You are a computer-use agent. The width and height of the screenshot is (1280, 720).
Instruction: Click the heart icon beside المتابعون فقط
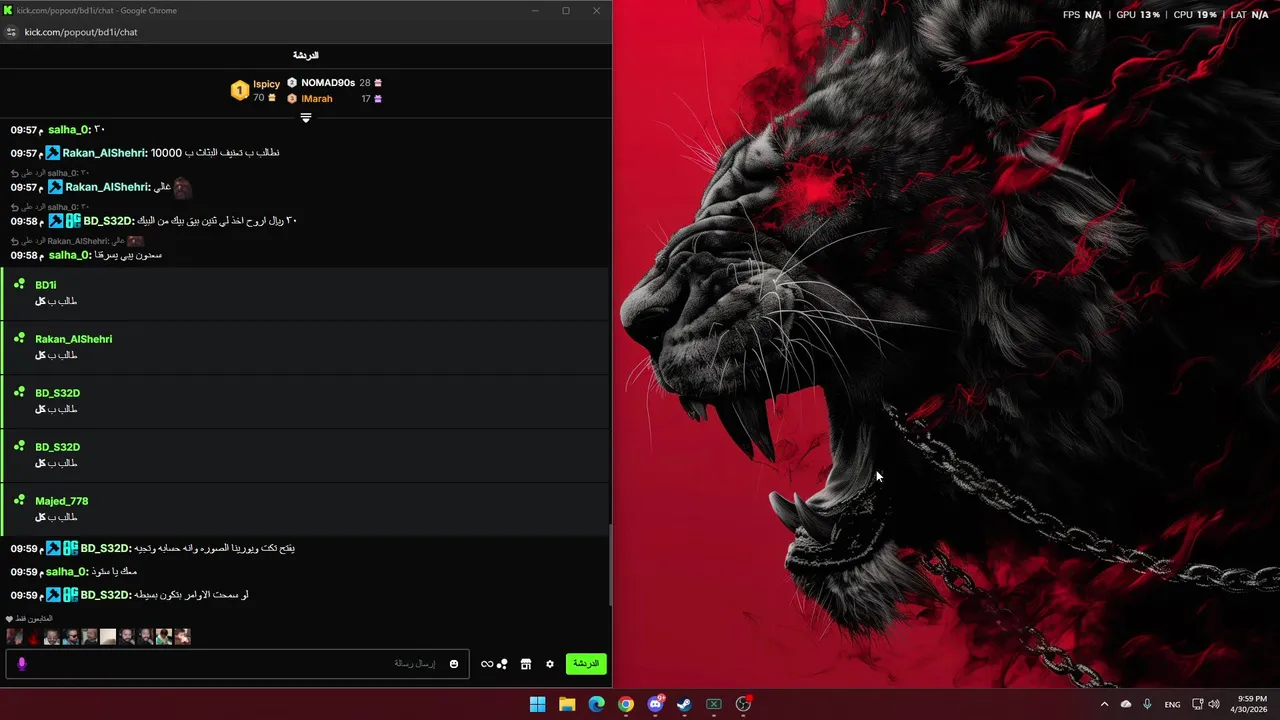tap(10, 619)
